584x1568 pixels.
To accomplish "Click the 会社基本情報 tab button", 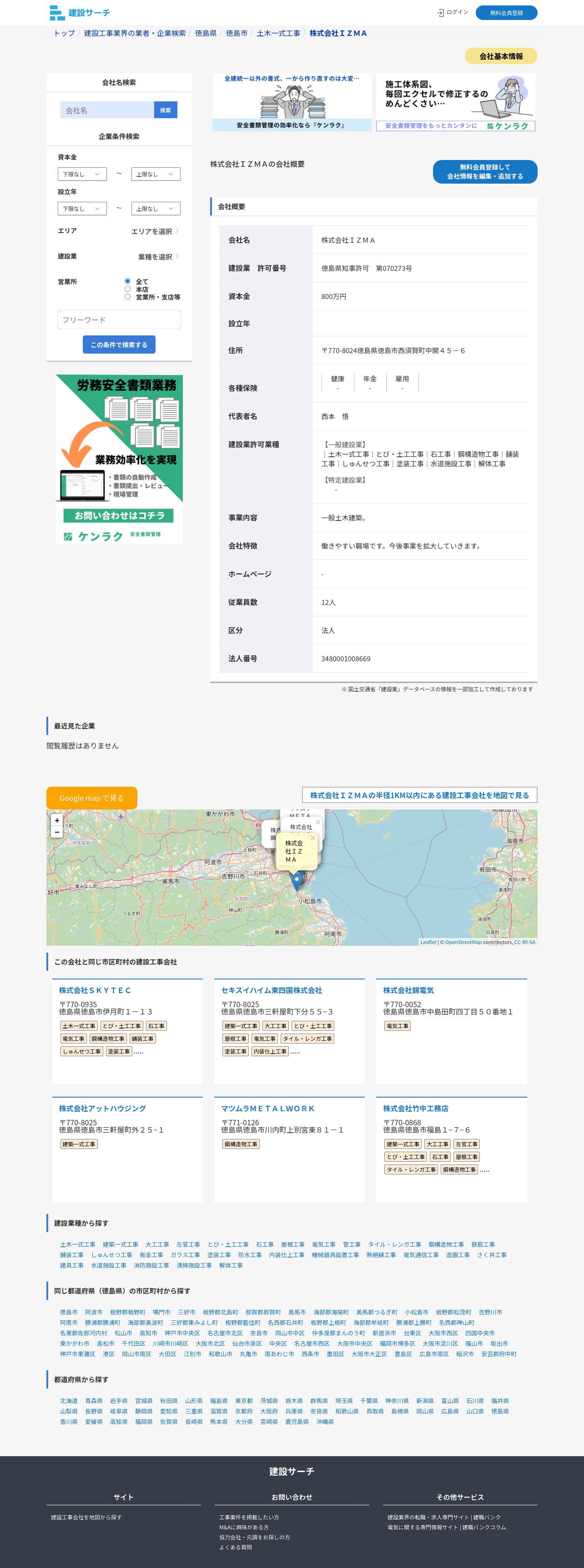I will [x=501, y=56].
